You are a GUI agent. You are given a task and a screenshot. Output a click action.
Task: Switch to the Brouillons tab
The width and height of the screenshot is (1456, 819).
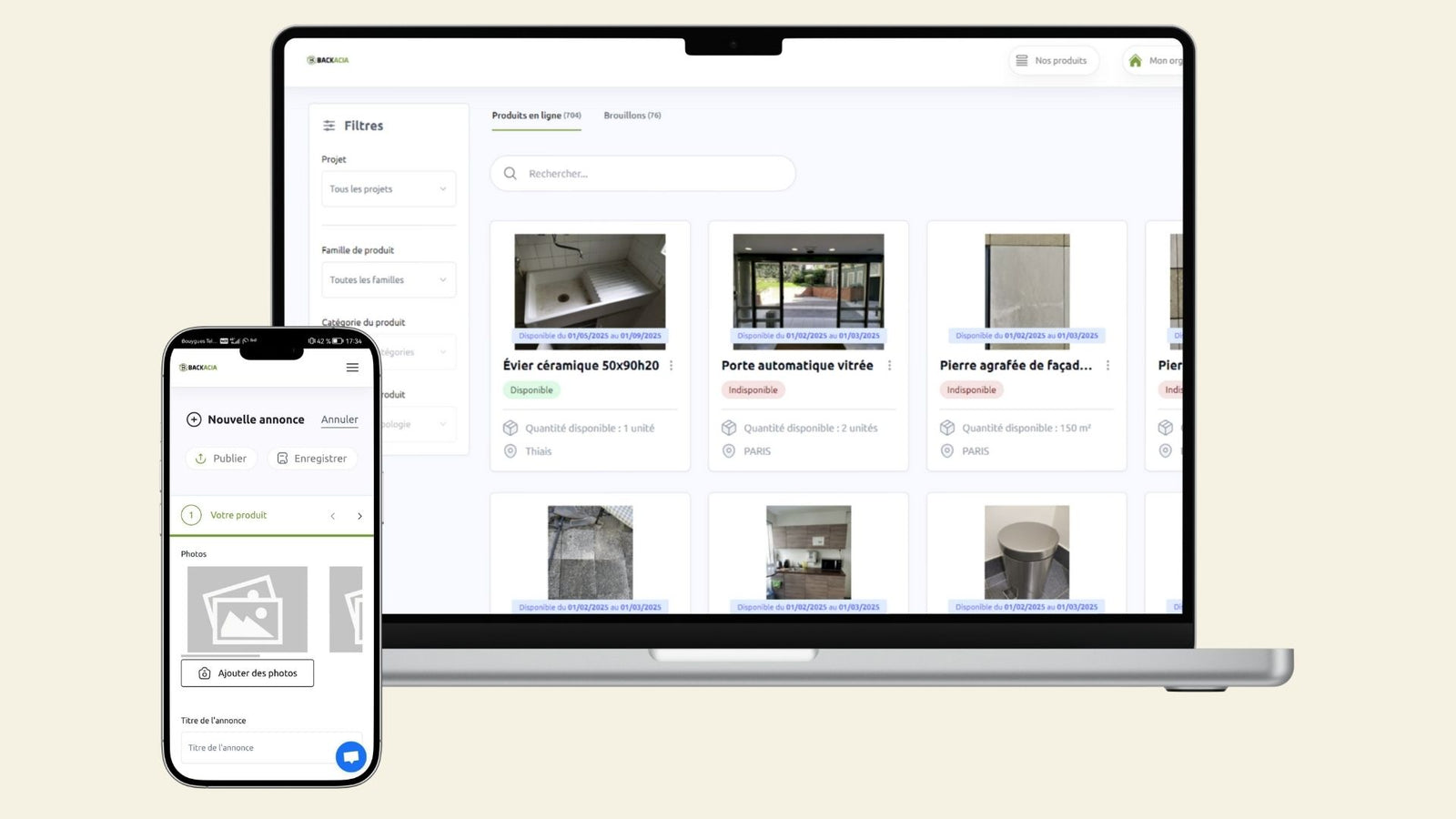(x=632, y=116)
